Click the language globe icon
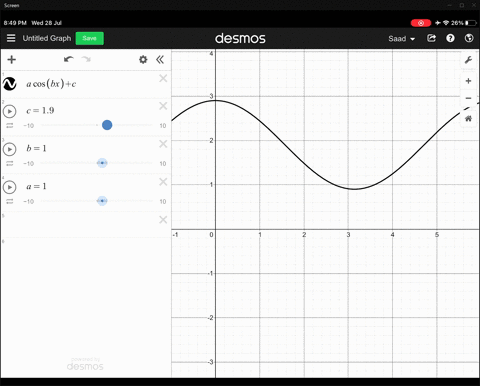Screen dimensions: 480x386 pyautogui.click(x=469, y=38)
